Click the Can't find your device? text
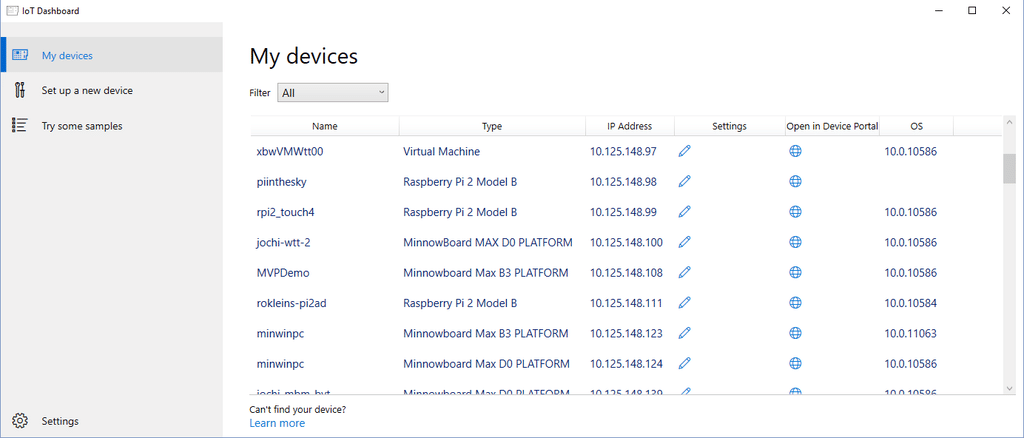Image resolution: width=1024 pixels, height=438 pixels. click(298, 410)
